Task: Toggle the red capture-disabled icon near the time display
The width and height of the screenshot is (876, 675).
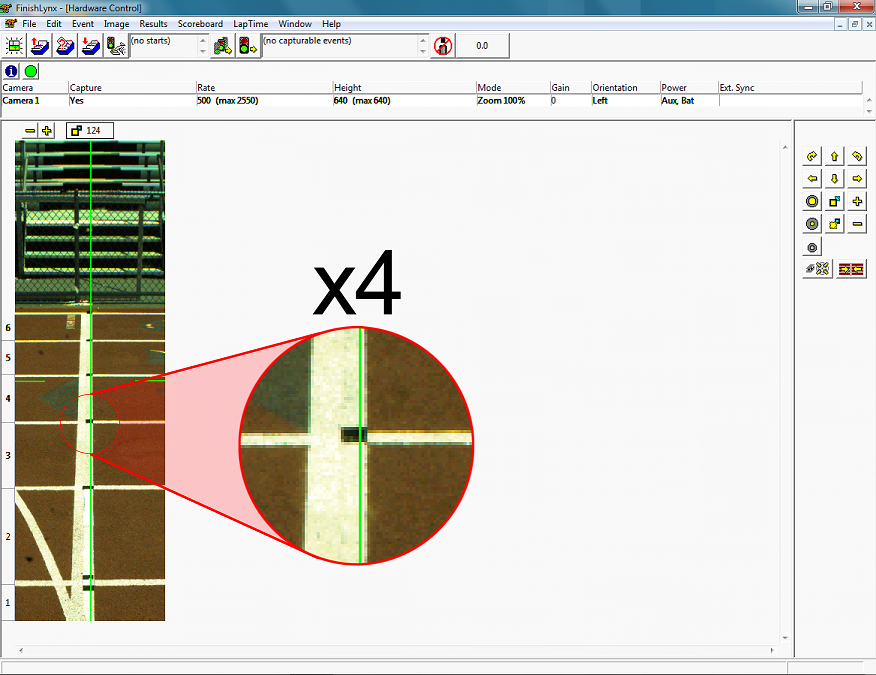Action: click(x=442, y=45)
